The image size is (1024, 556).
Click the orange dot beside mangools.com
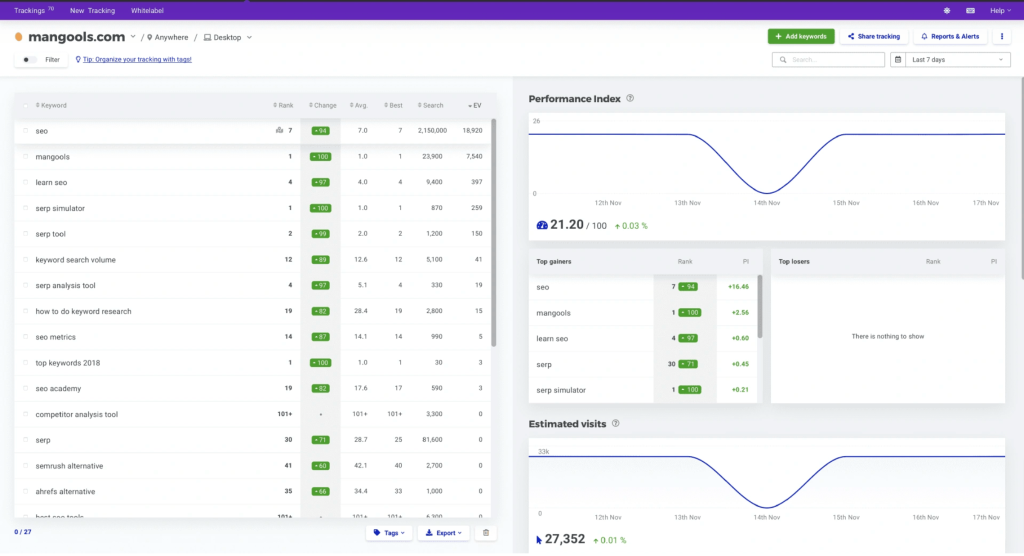coord(19,37)
